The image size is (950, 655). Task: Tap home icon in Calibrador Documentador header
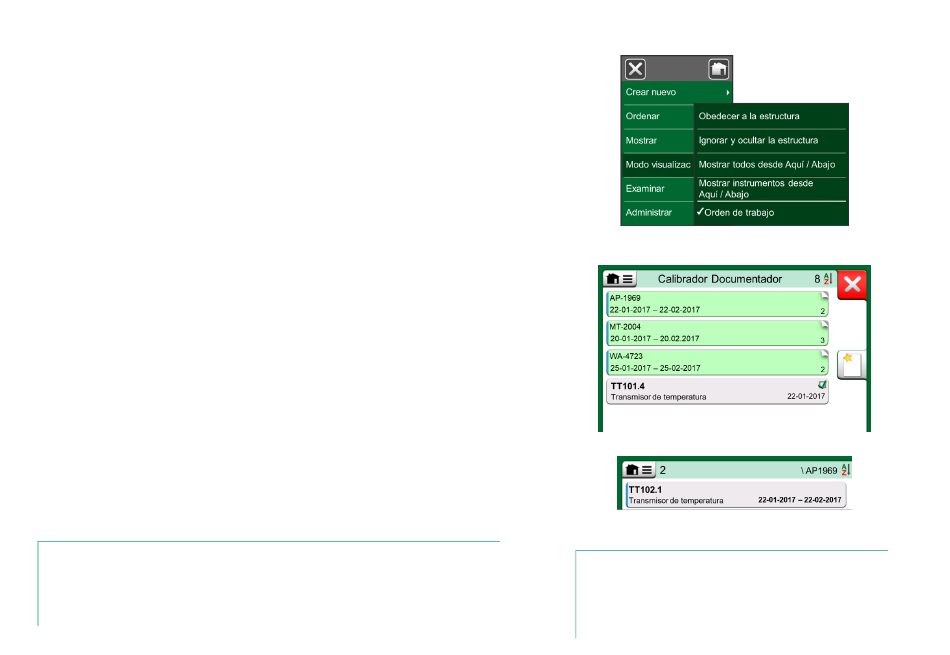pos(613,279)
